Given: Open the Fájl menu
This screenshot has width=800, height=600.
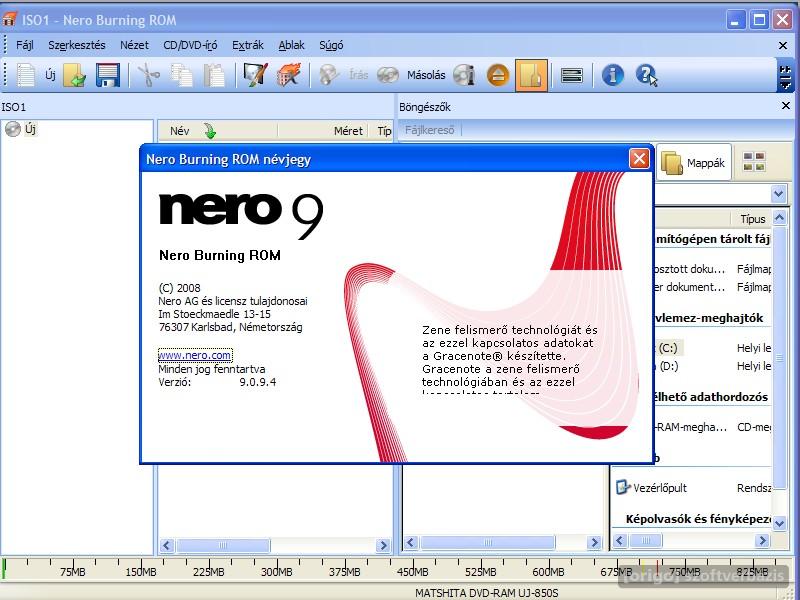Looking at the screenshot, I should click(x=24, y=45).
